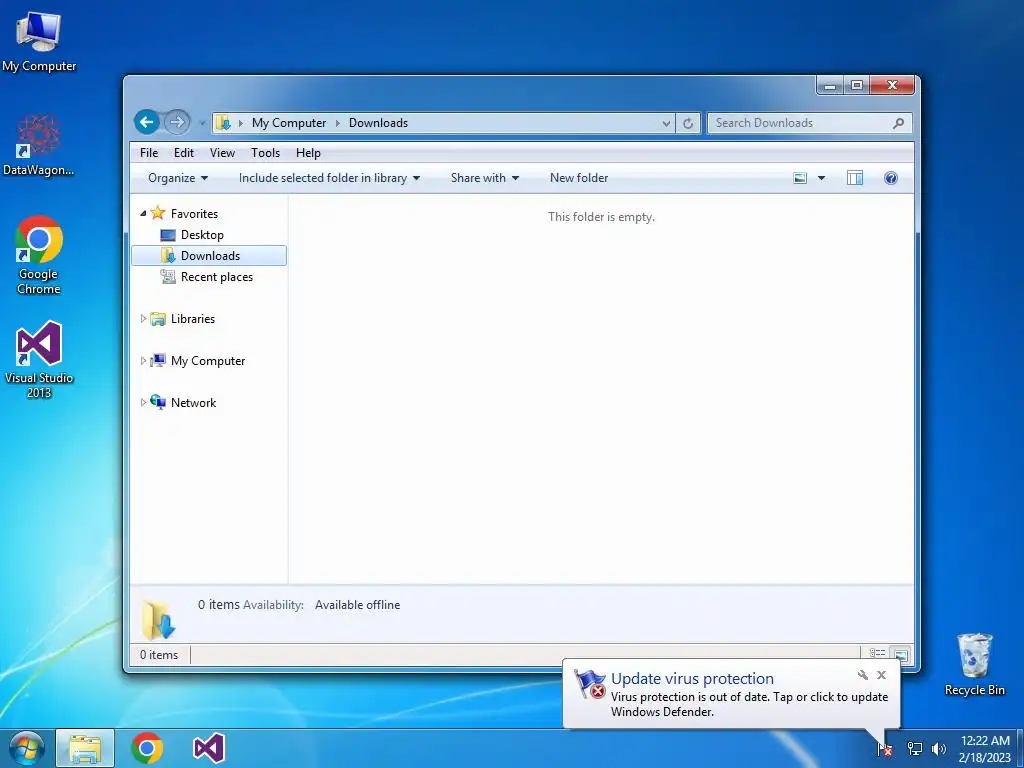Open Include selected folder in library dropdown

pyautogui.click(x=329, y=178)
